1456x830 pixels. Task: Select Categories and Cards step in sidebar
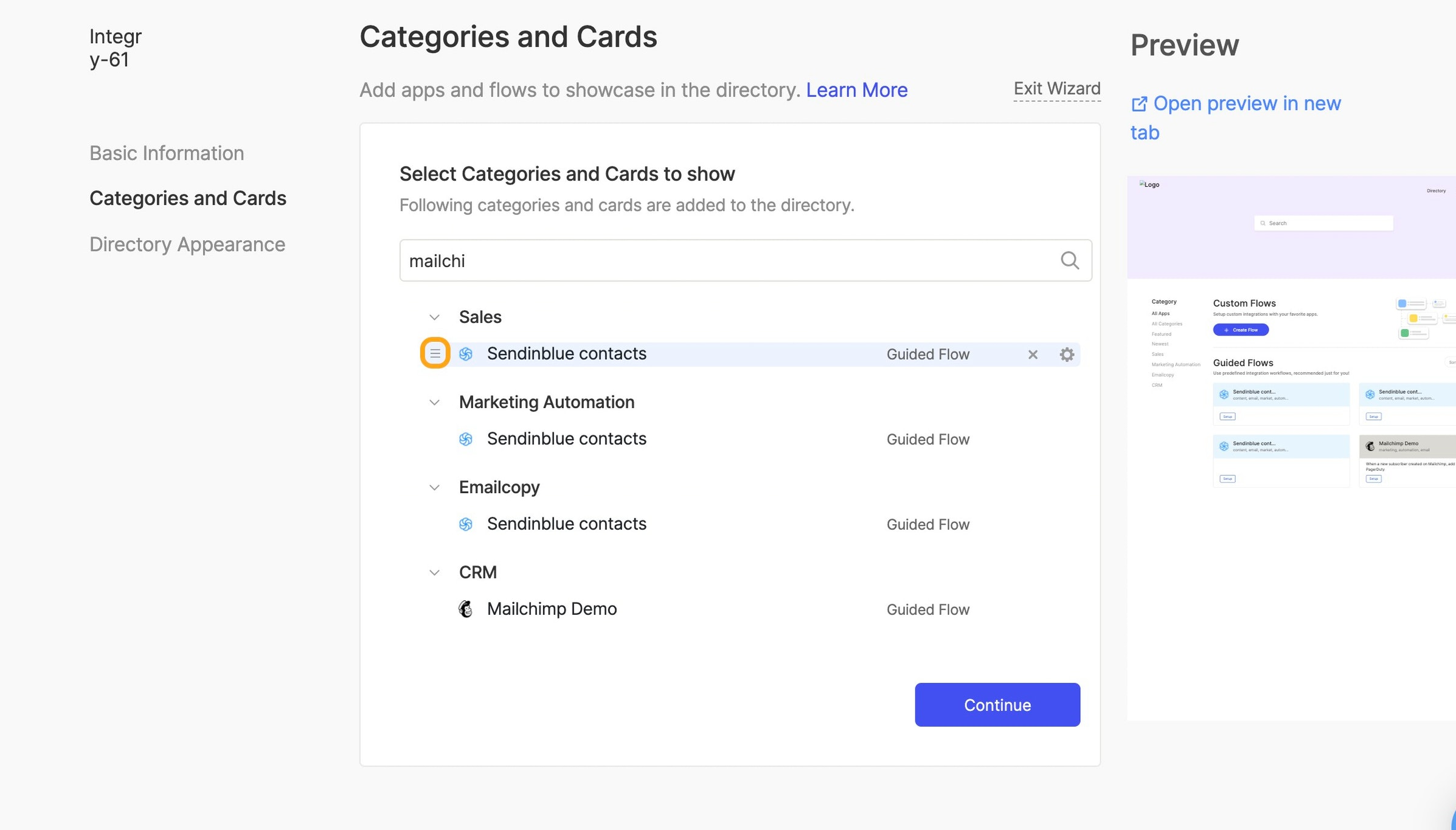(x=188, y=198)
